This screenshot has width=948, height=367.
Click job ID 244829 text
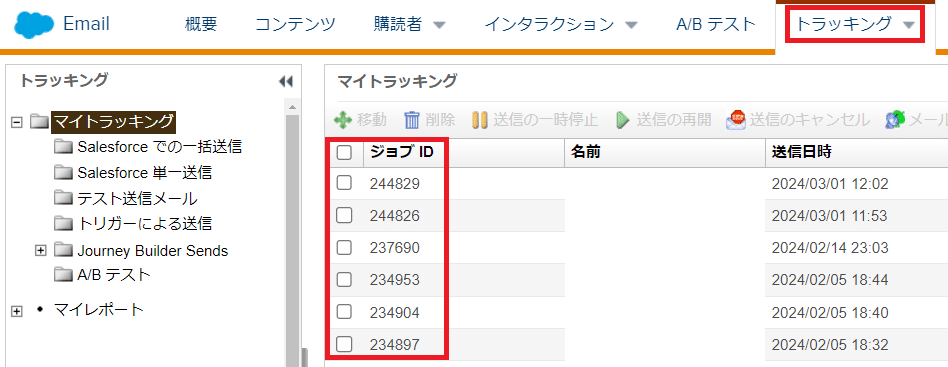point(395,184)
